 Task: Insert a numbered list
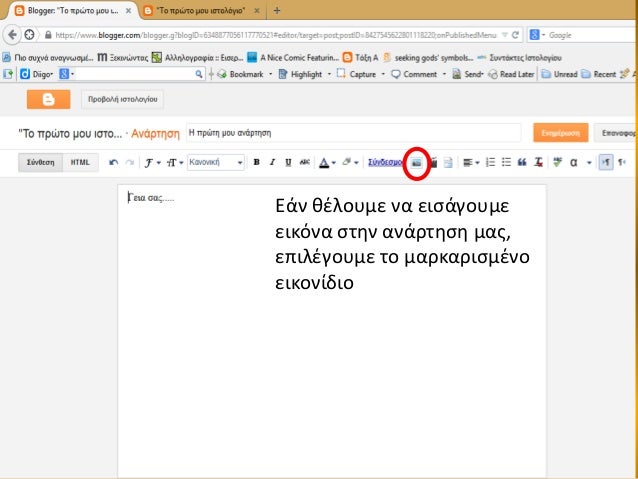coord(490,162)
